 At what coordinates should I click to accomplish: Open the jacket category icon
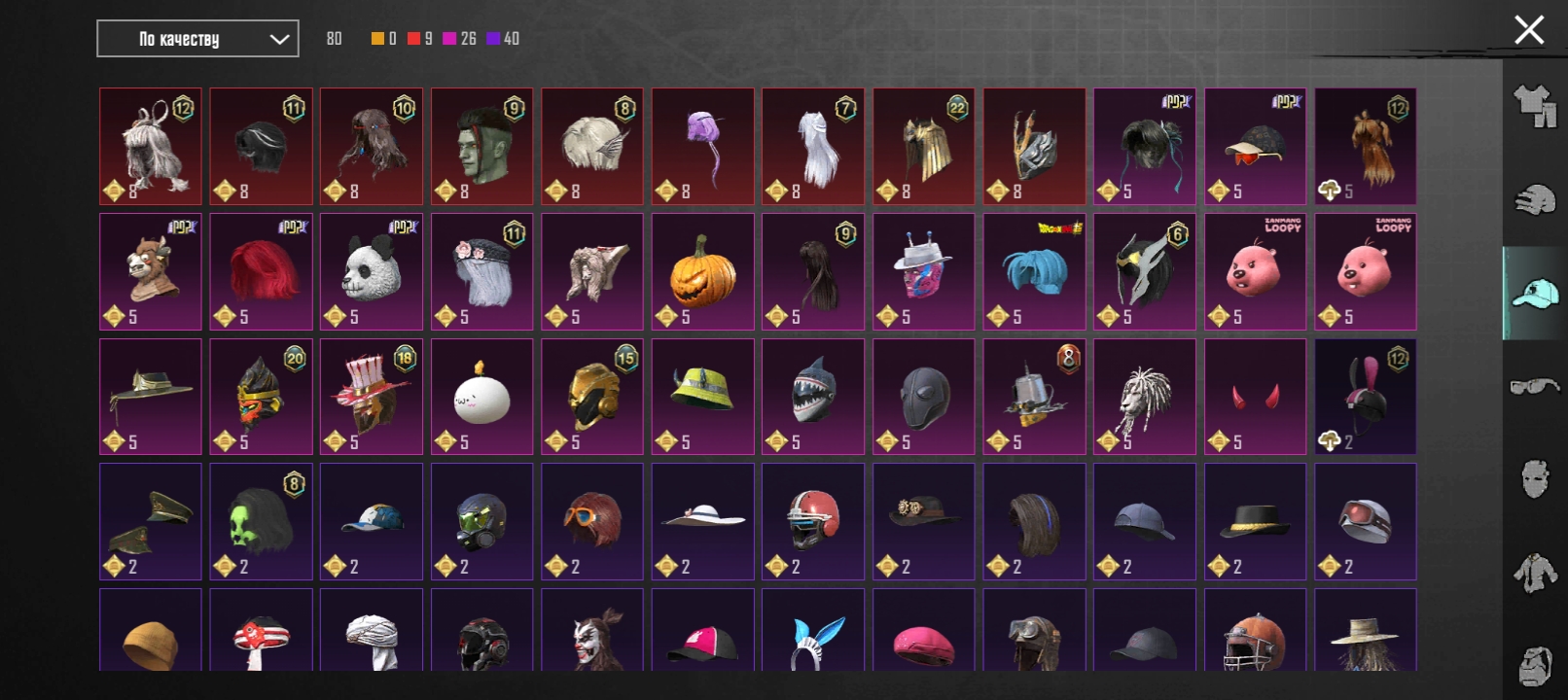click(x=1535, y=574)
